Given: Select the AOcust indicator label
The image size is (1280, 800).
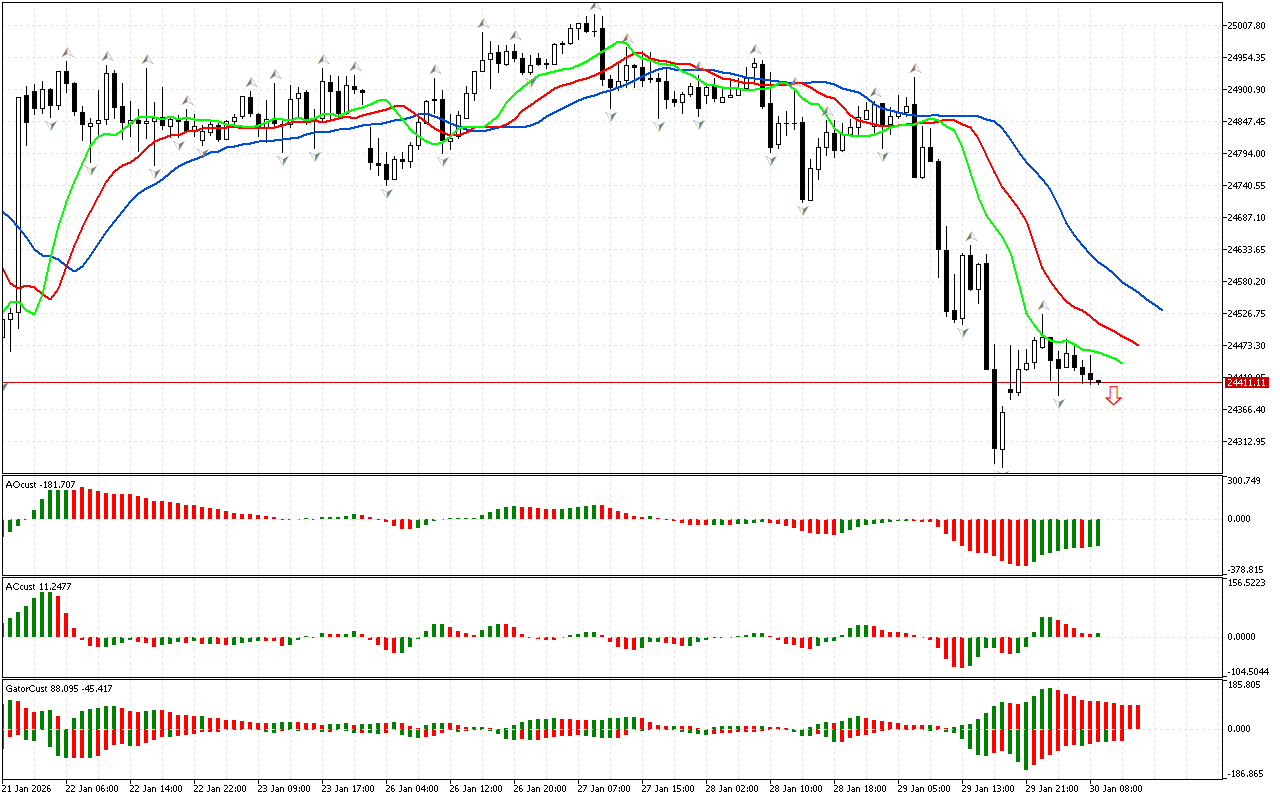Looking at the screenshot, I should [40, 484].
